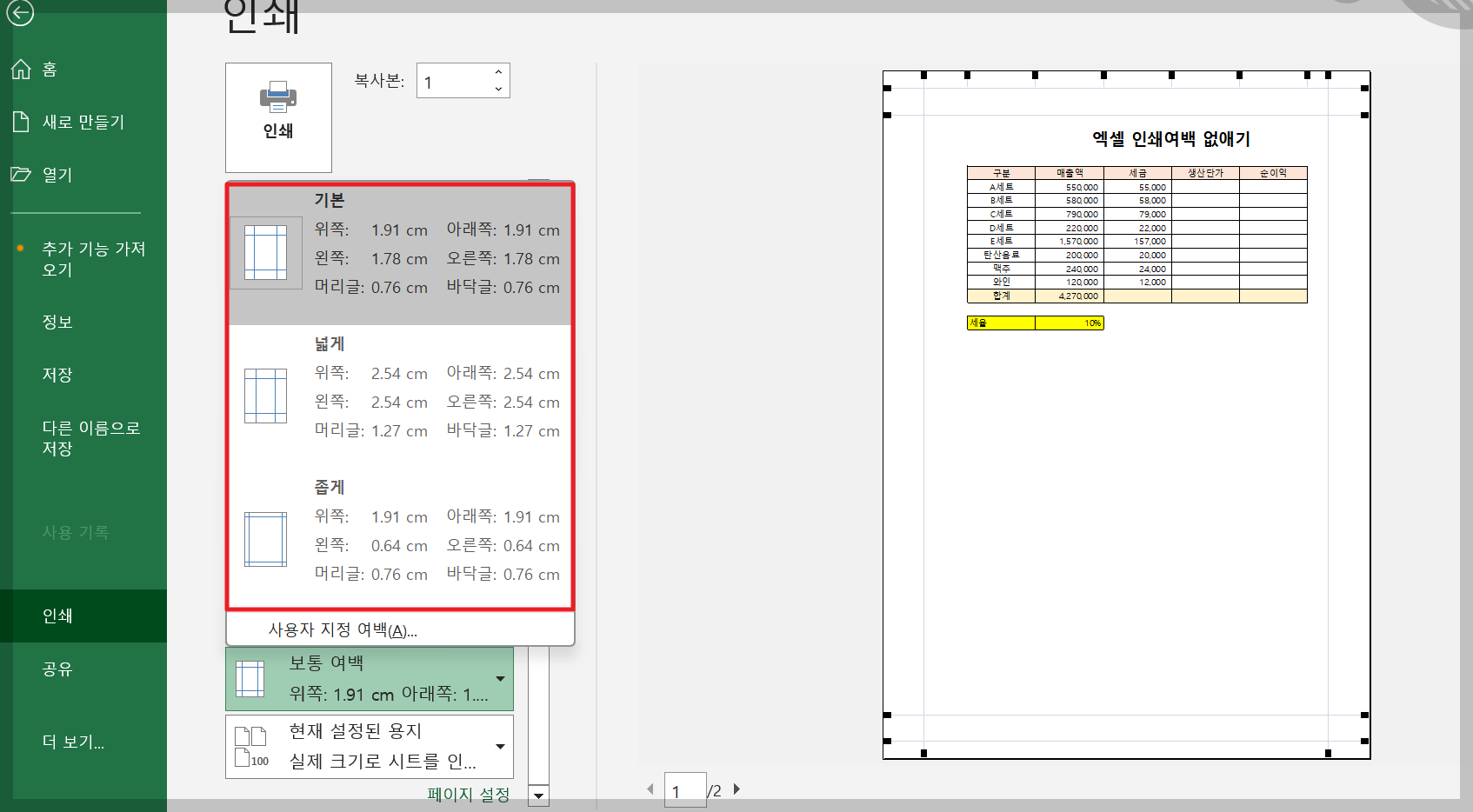Image resolution: width=1473 pixels, height=812 pixels.
Task: Click the open folder icon beside 열기
Action: tap(21, 174)
